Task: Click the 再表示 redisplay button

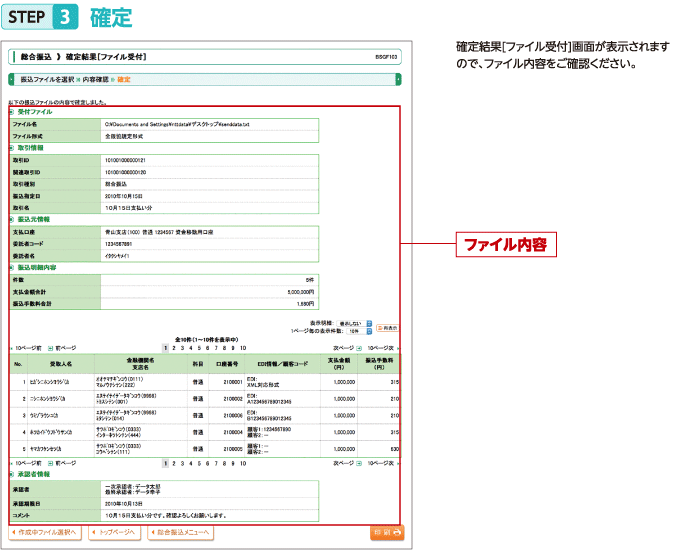Action: pos(387,328)
